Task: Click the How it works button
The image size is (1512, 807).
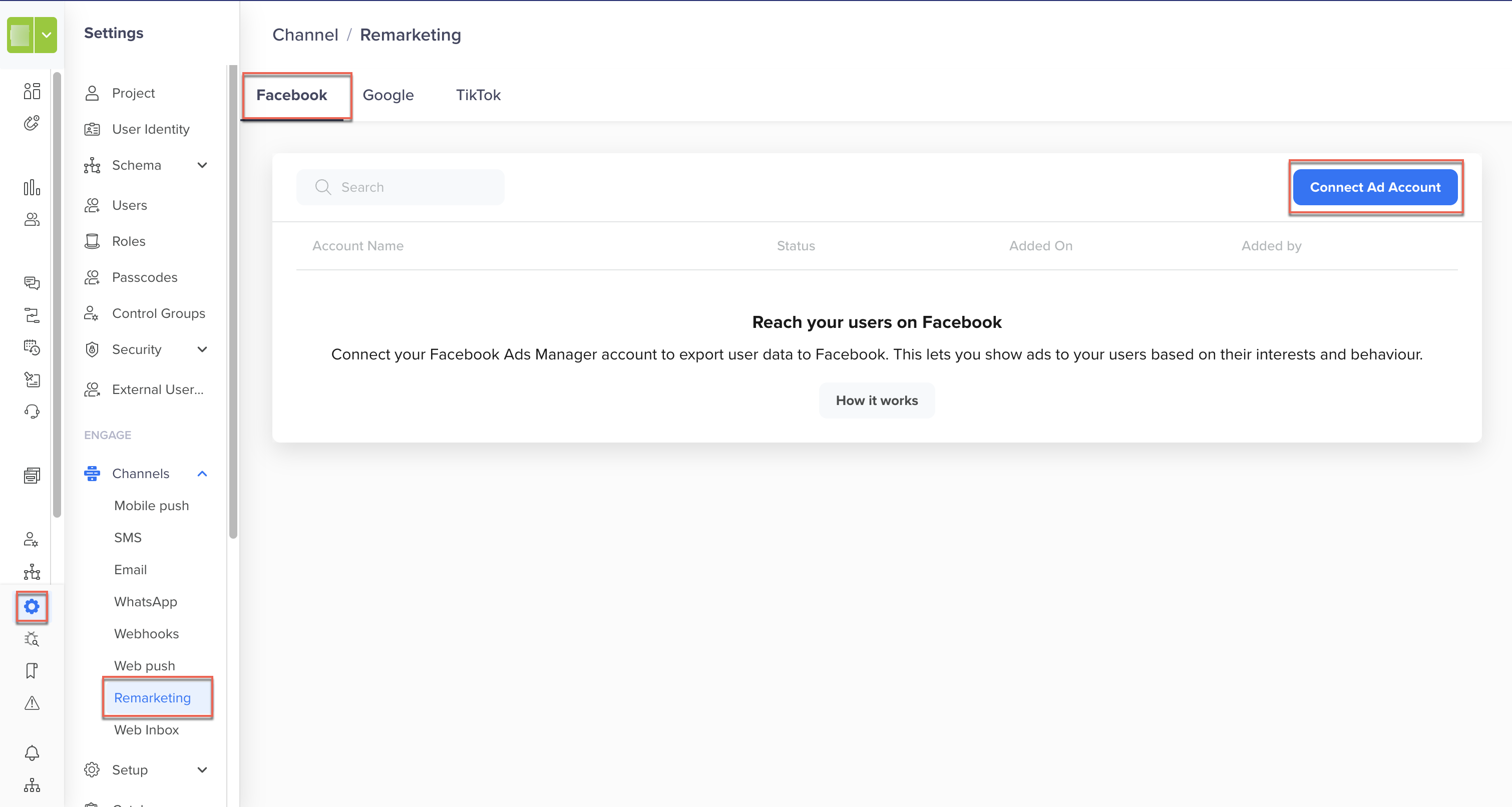Action: 877,401
